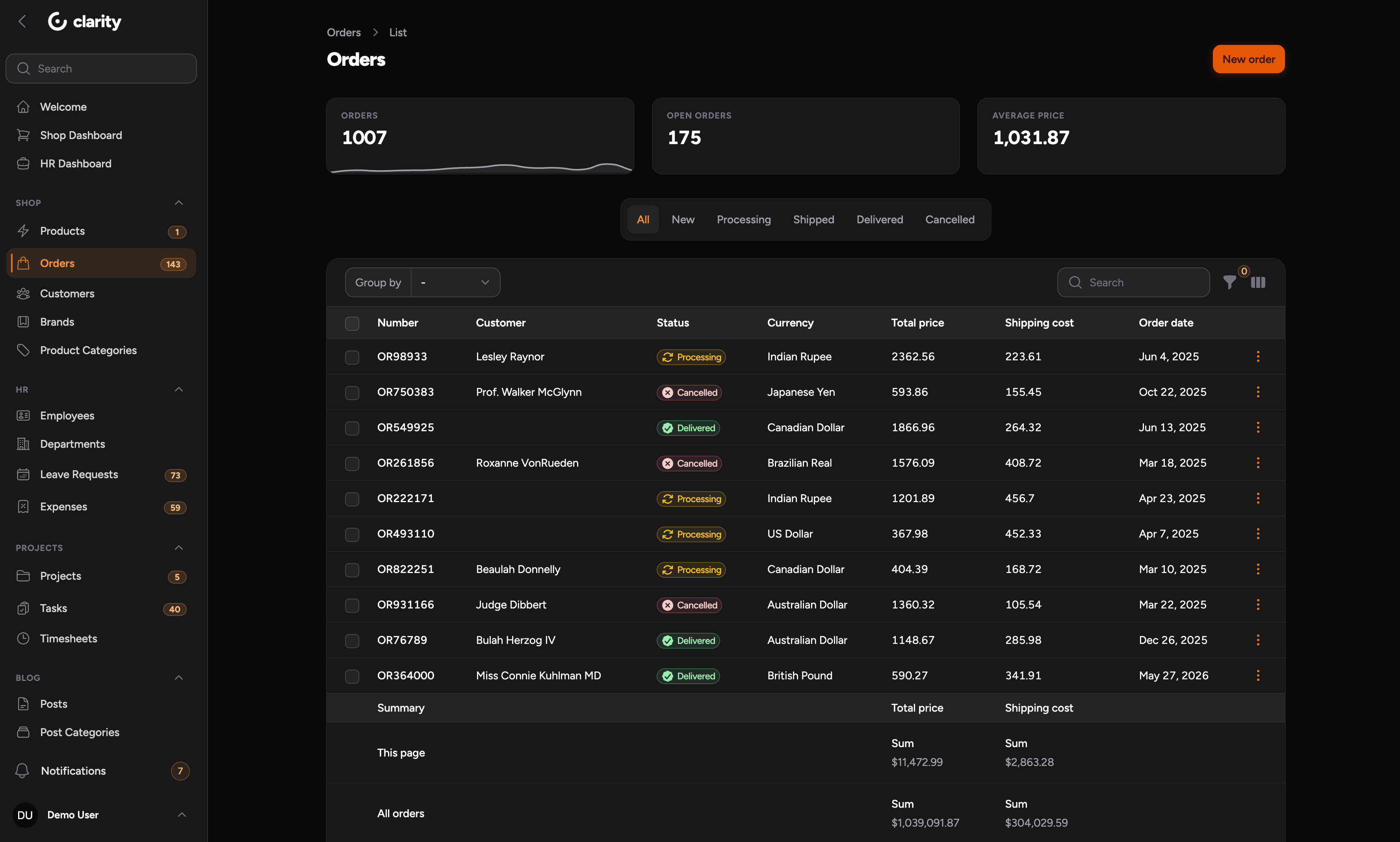Select the All orders tab

pos(643,220)
